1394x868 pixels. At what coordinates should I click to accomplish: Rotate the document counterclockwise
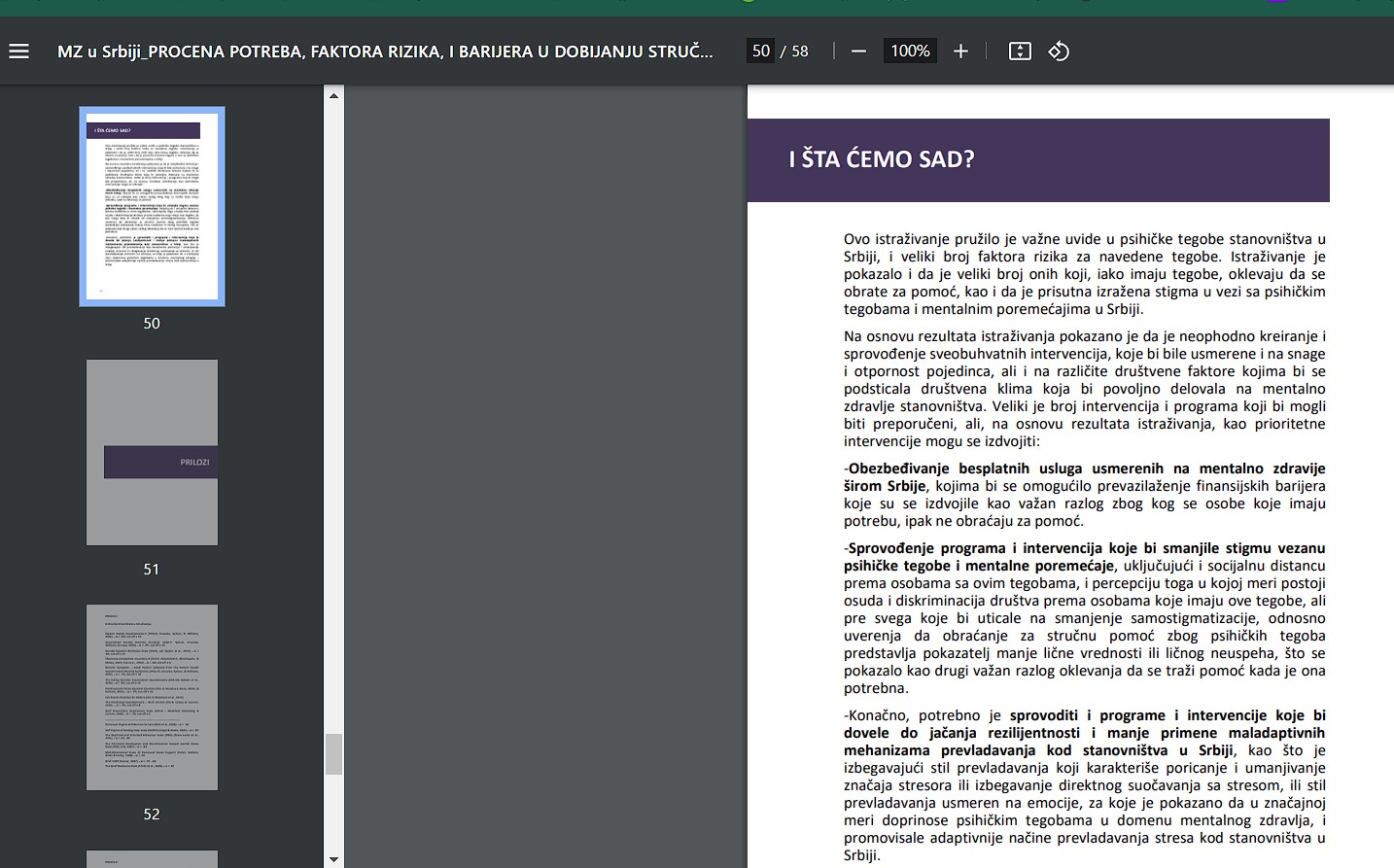pos(1059,52)
